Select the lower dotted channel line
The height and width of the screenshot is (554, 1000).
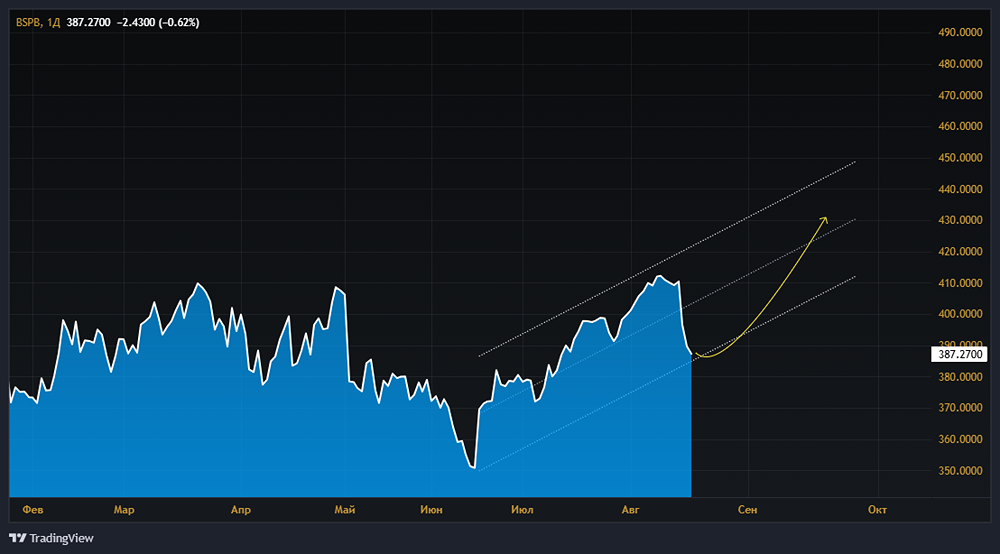click(667, 374)
